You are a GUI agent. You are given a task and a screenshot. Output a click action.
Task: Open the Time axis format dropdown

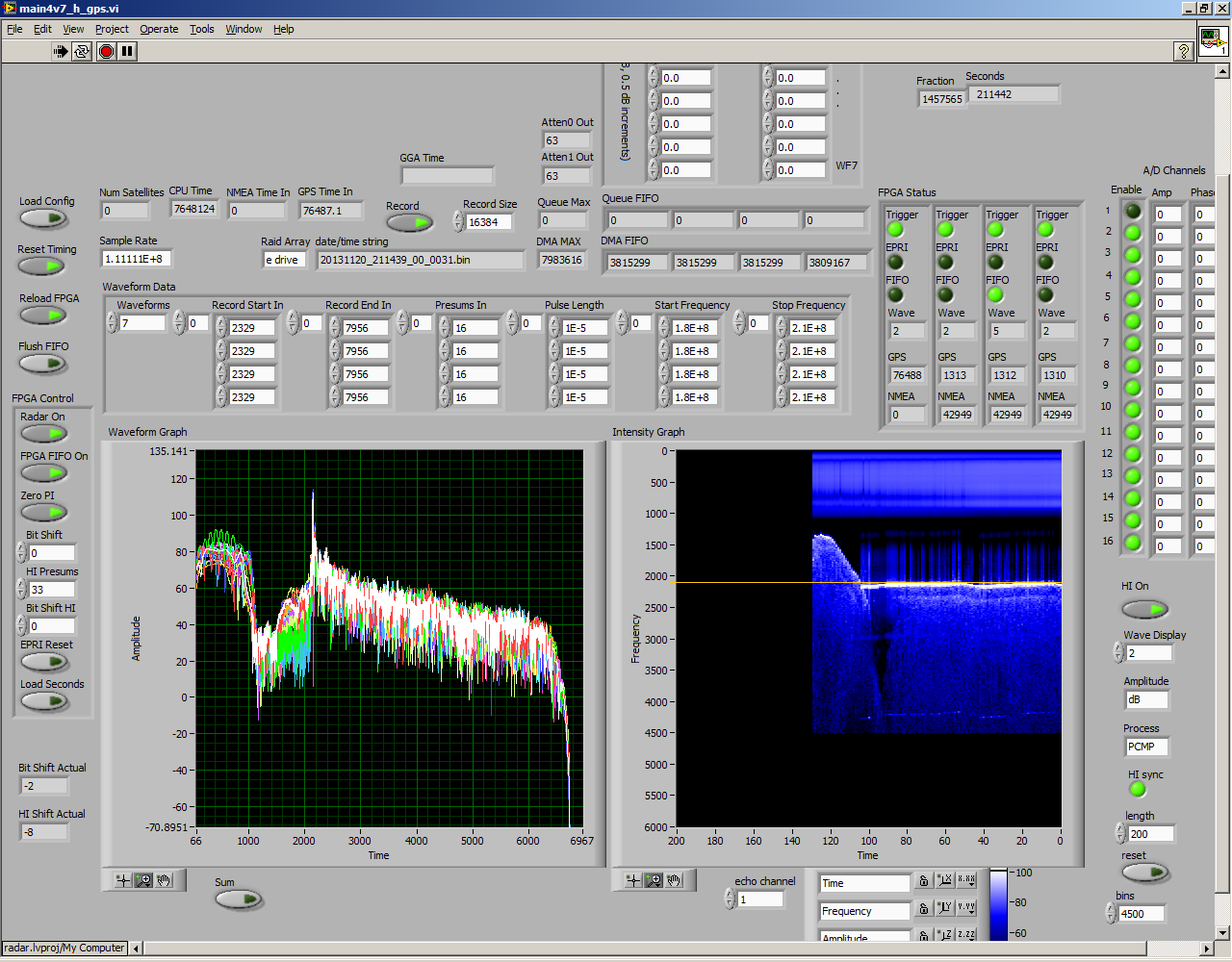(966, 881)
